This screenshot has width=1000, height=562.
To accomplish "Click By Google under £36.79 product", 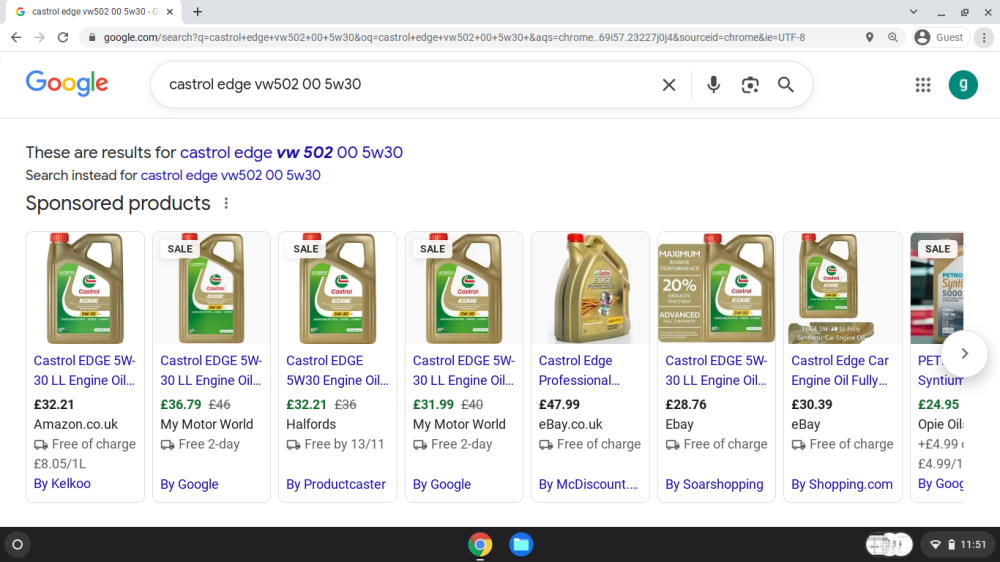I will pyautogui.click(x=189, y=484).
